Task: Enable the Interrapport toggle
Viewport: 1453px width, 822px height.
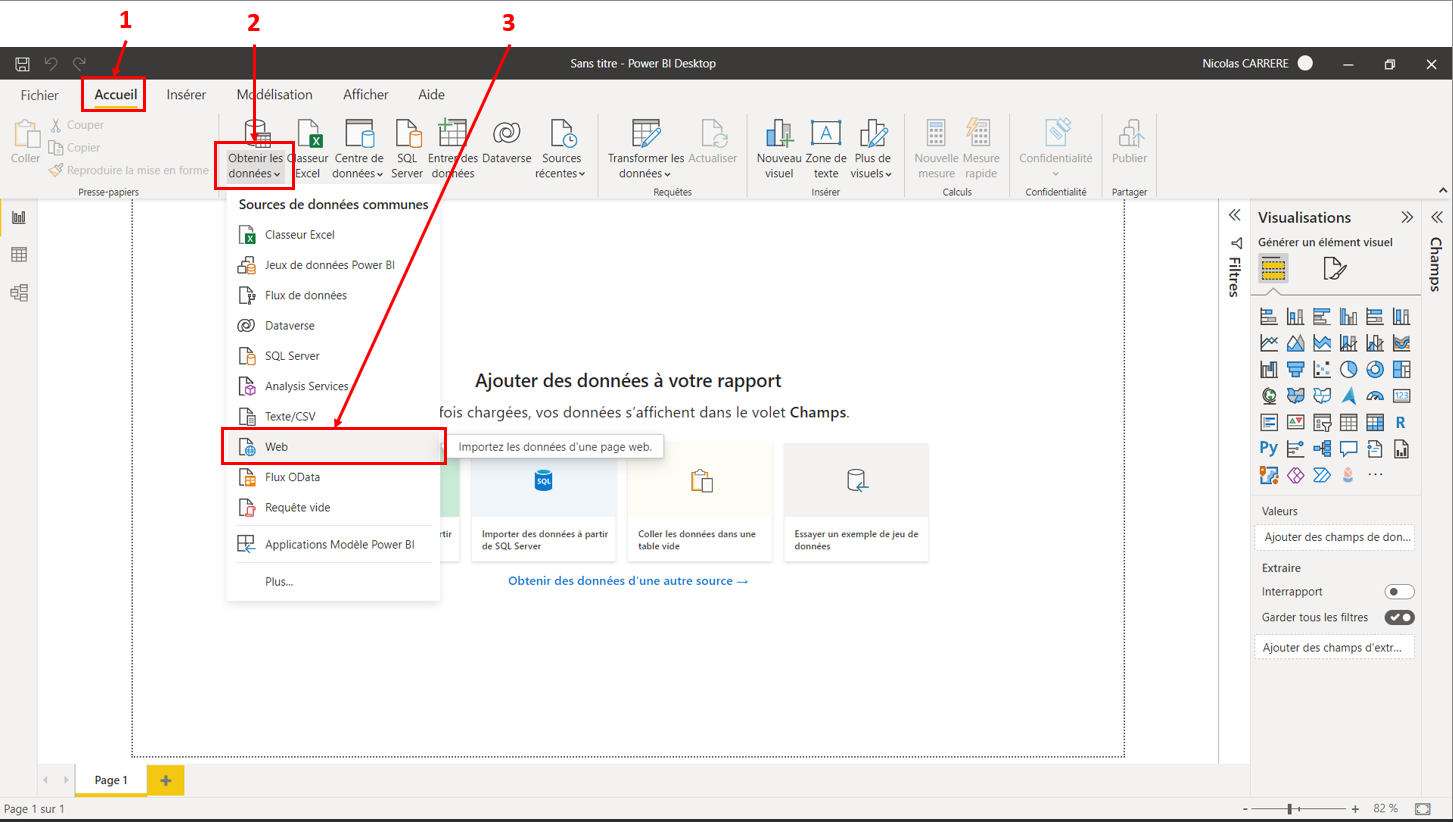Action: point(1399,591)
